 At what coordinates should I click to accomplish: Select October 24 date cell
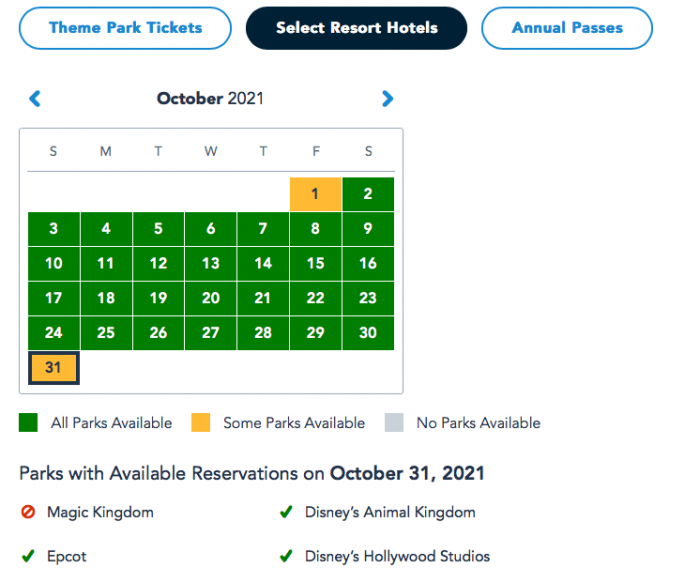[x=53, y=333]
